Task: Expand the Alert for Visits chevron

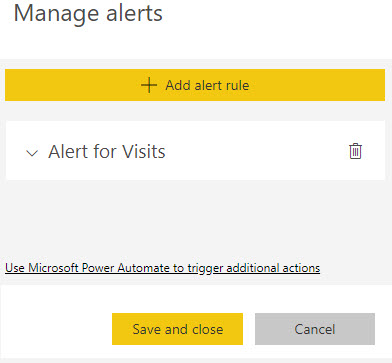Action: point(32,153)
